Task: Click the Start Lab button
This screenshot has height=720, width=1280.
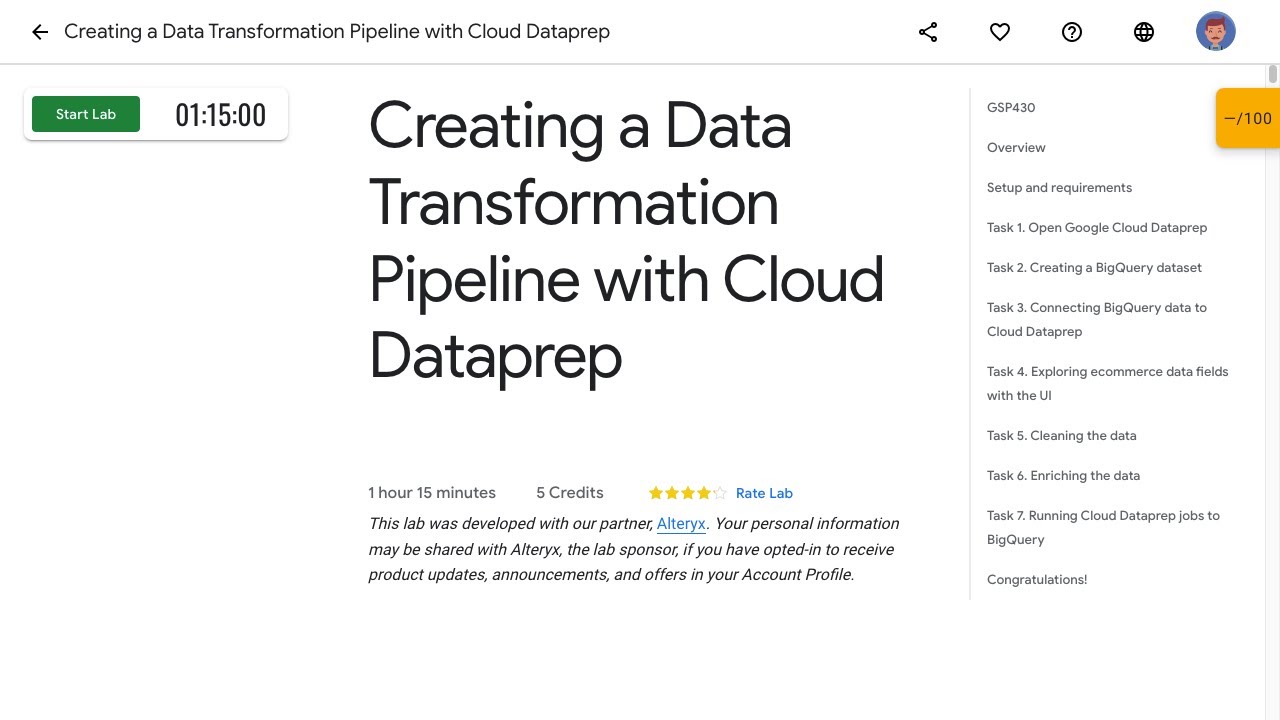Action: click(x=86, y=114)
